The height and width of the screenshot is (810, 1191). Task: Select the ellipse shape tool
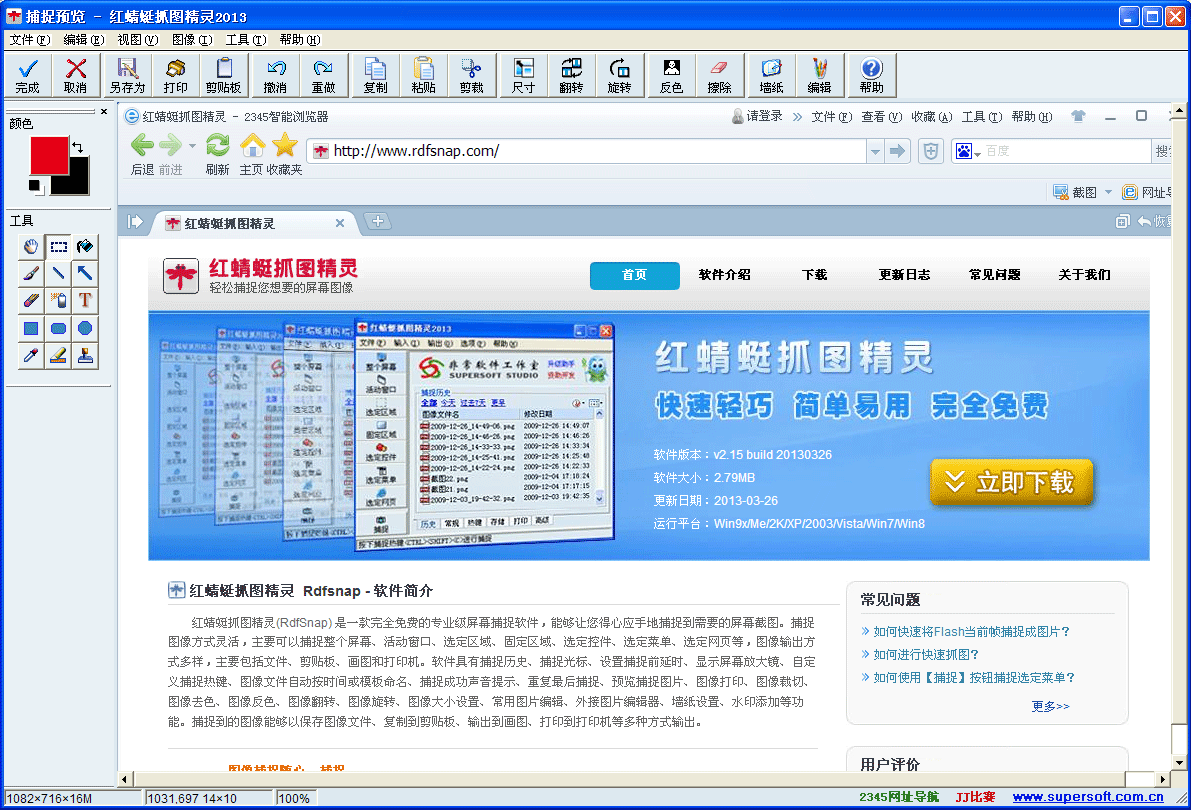click(85, 327)
